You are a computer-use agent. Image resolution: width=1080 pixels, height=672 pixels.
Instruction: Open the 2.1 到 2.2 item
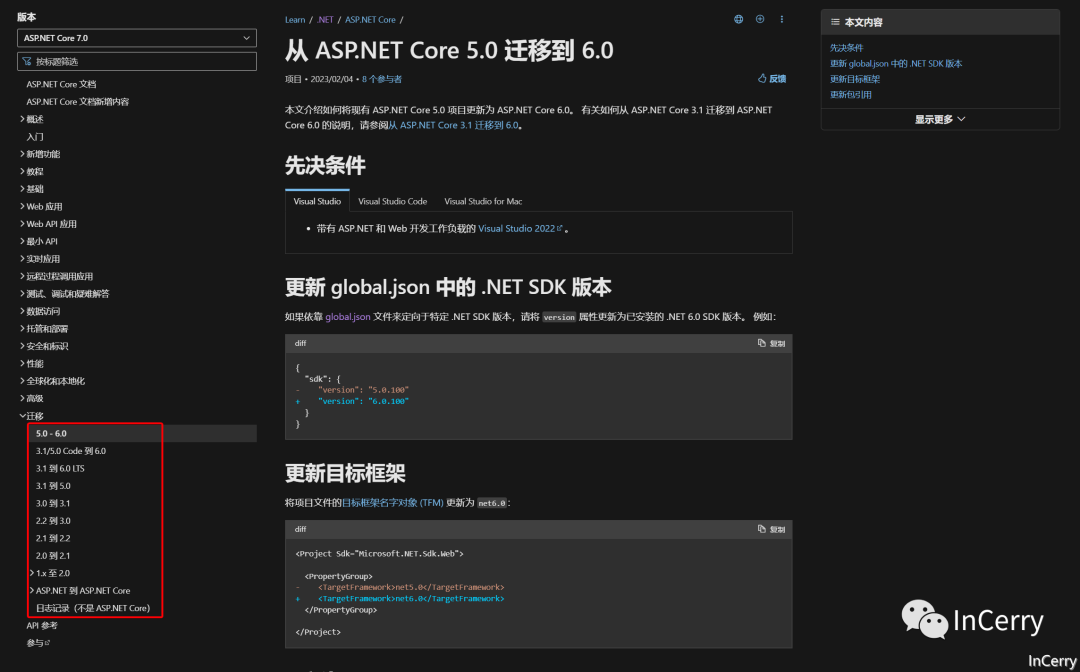(53, 538)
